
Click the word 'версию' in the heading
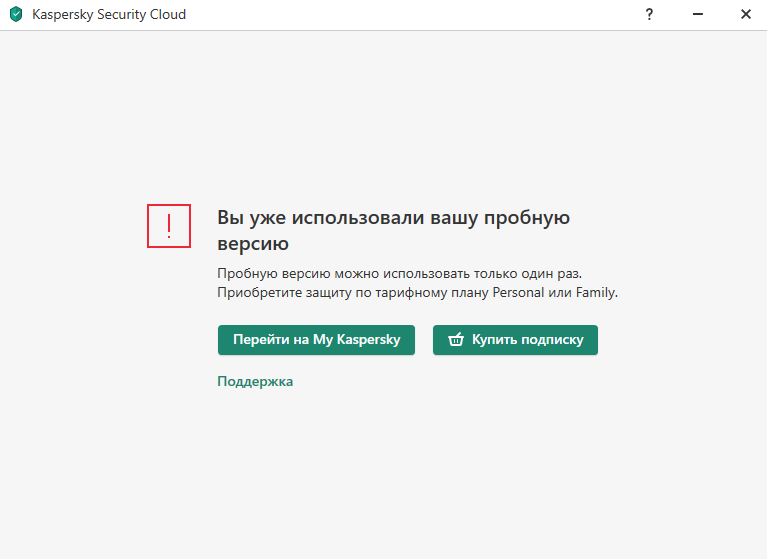(x=253, y=243)
